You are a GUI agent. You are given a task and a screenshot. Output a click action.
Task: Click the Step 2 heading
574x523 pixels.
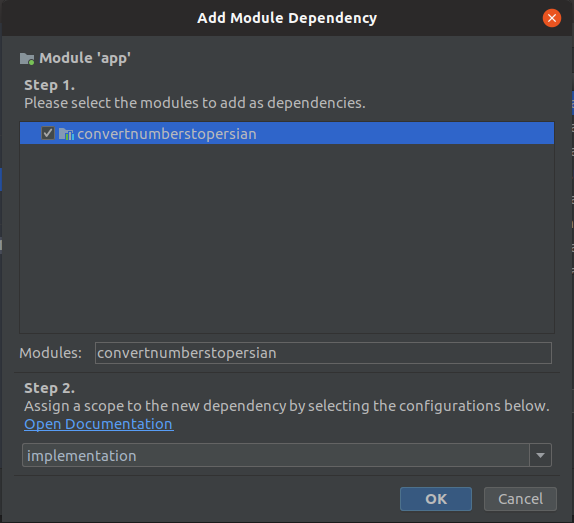49,388
